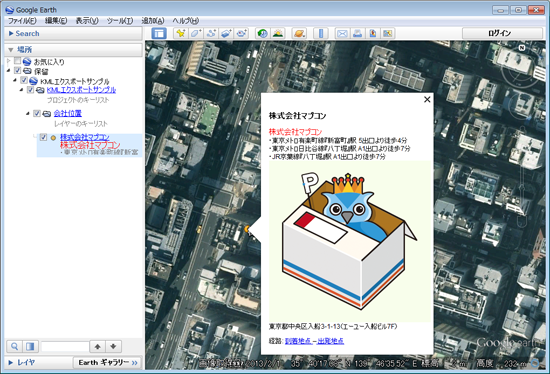Click the 出発地点 route link
Screen dimensions: 550x374
click(331, 341)
